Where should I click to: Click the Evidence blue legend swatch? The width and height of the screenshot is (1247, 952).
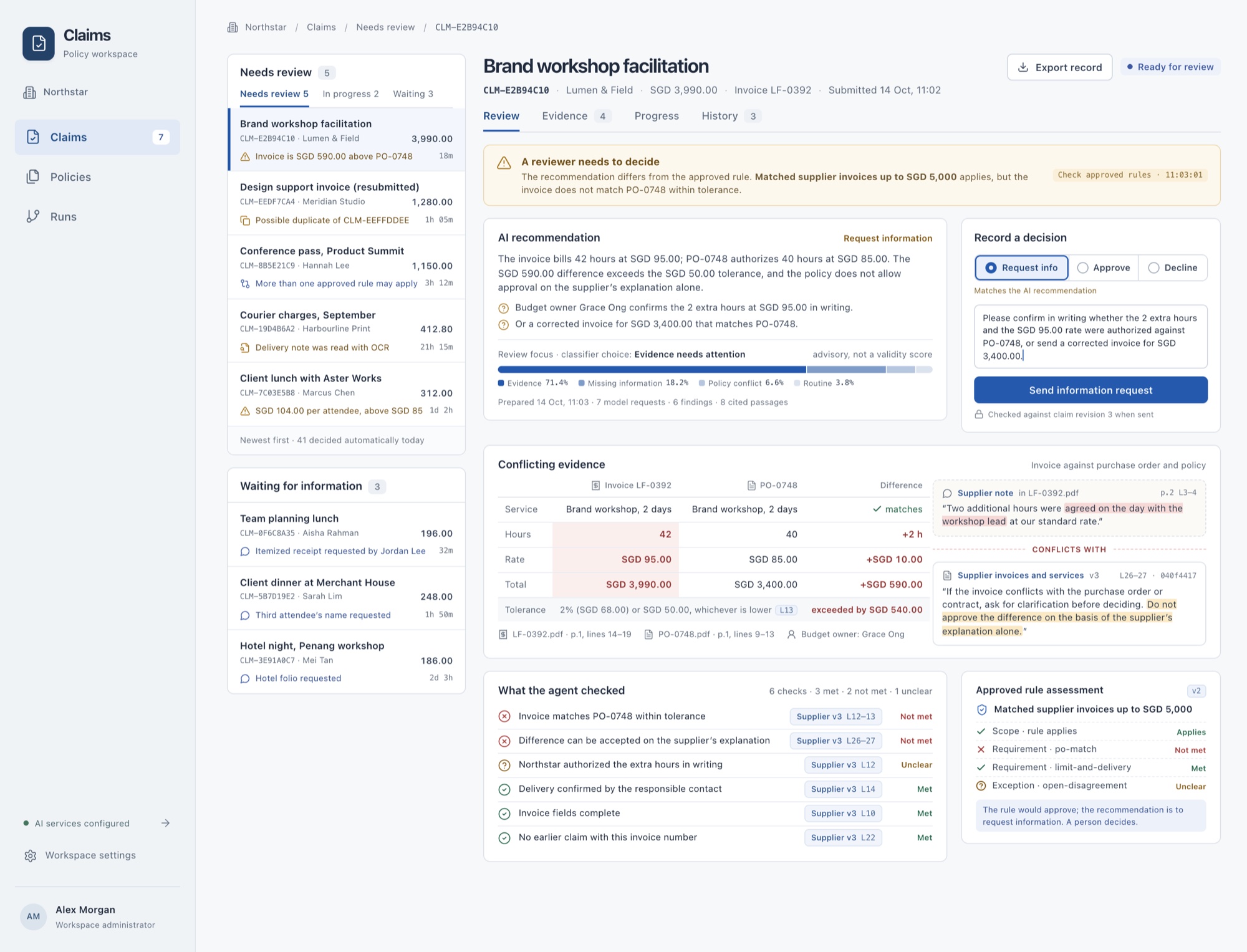(501, 383)
